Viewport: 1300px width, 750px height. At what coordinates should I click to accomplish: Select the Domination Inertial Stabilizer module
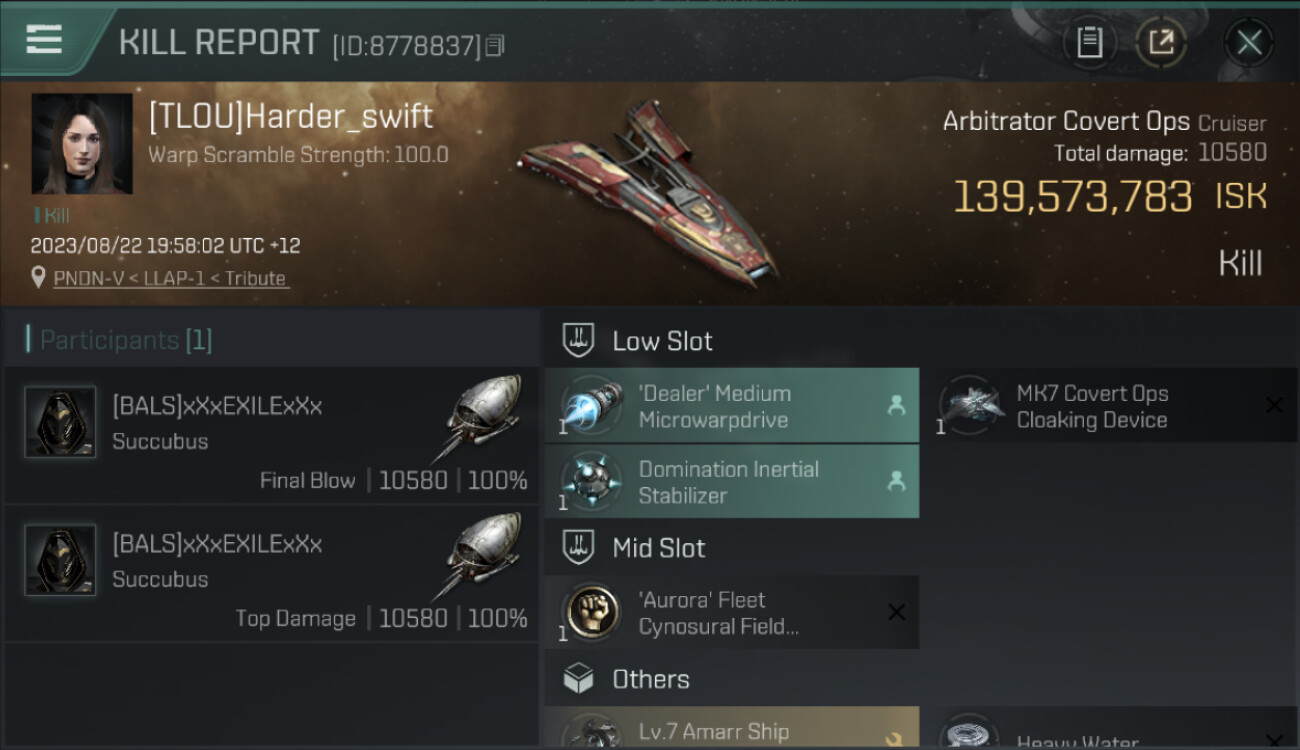pos(731,481)
